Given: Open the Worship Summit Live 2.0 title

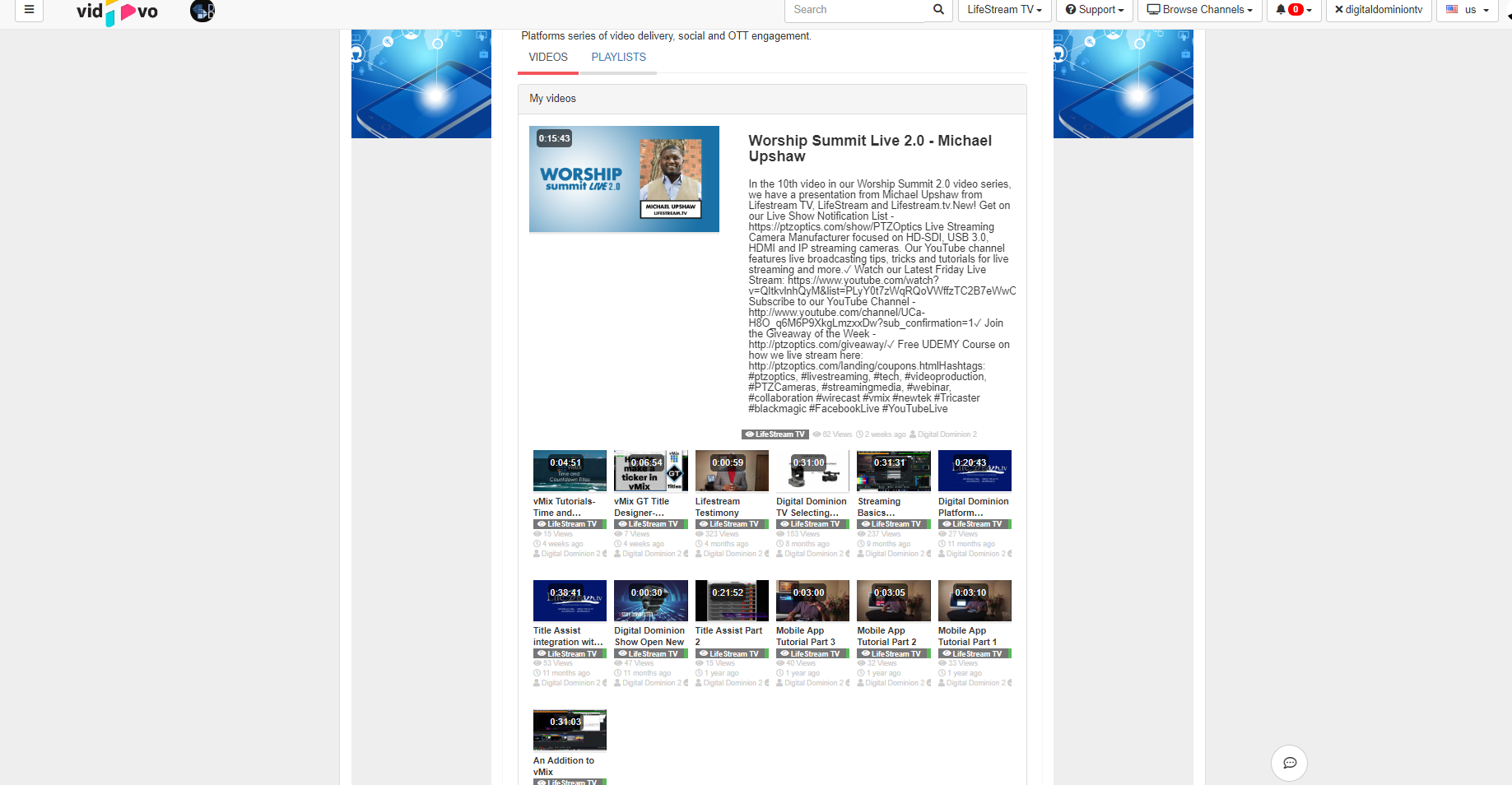Looking at the screenshot, I should point(870,148).
